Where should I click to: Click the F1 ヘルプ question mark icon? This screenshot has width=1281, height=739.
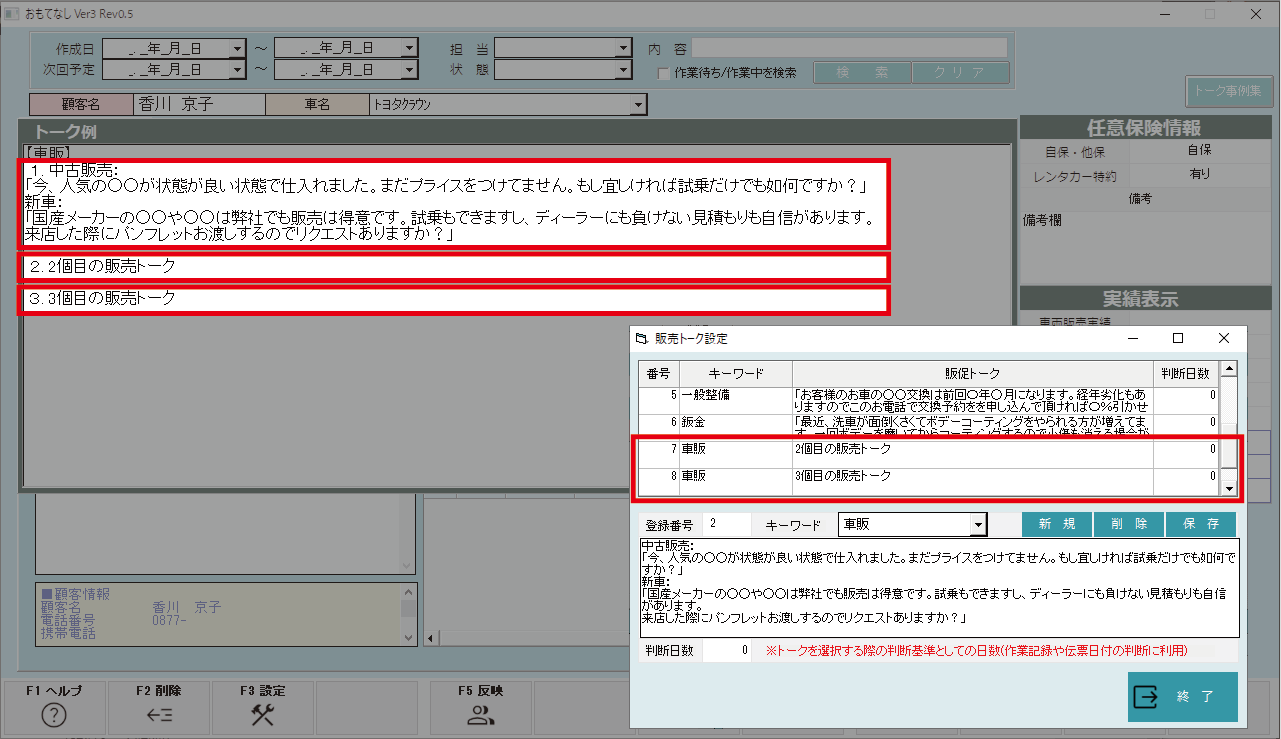pos(54,714)
